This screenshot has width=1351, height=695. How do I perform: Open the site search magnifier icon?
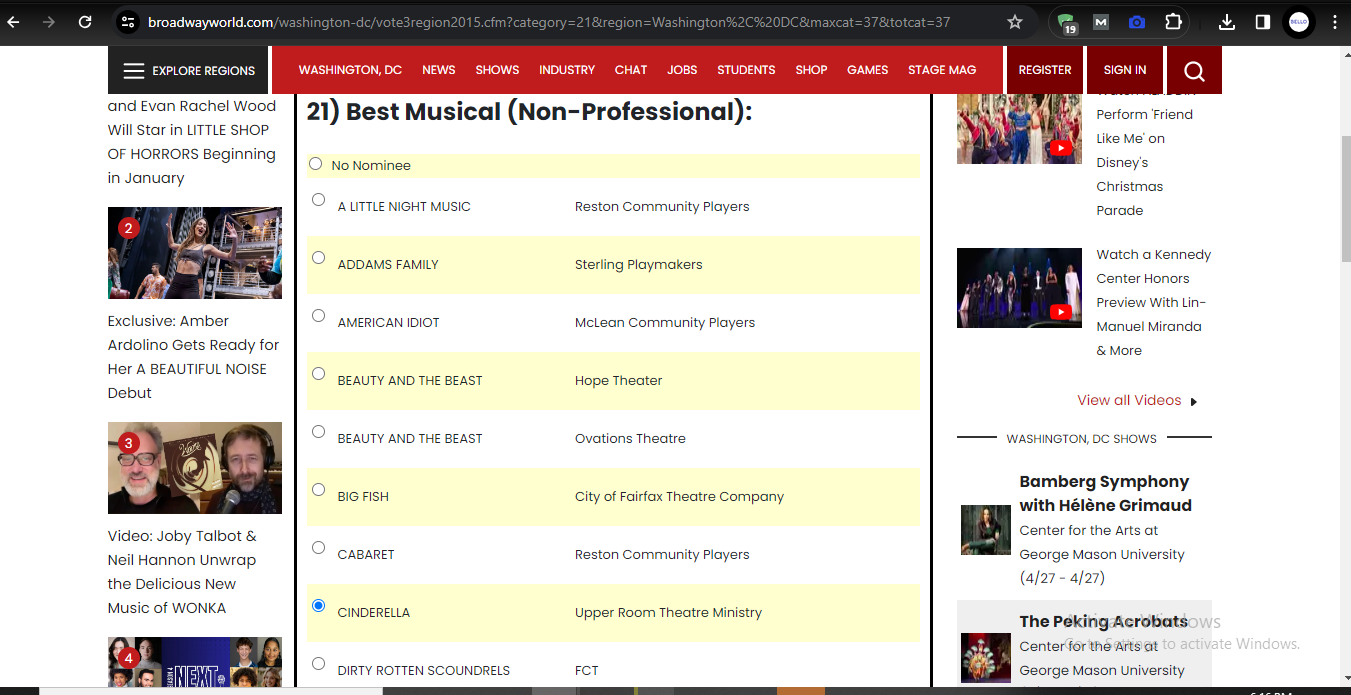pos(1194,70)
